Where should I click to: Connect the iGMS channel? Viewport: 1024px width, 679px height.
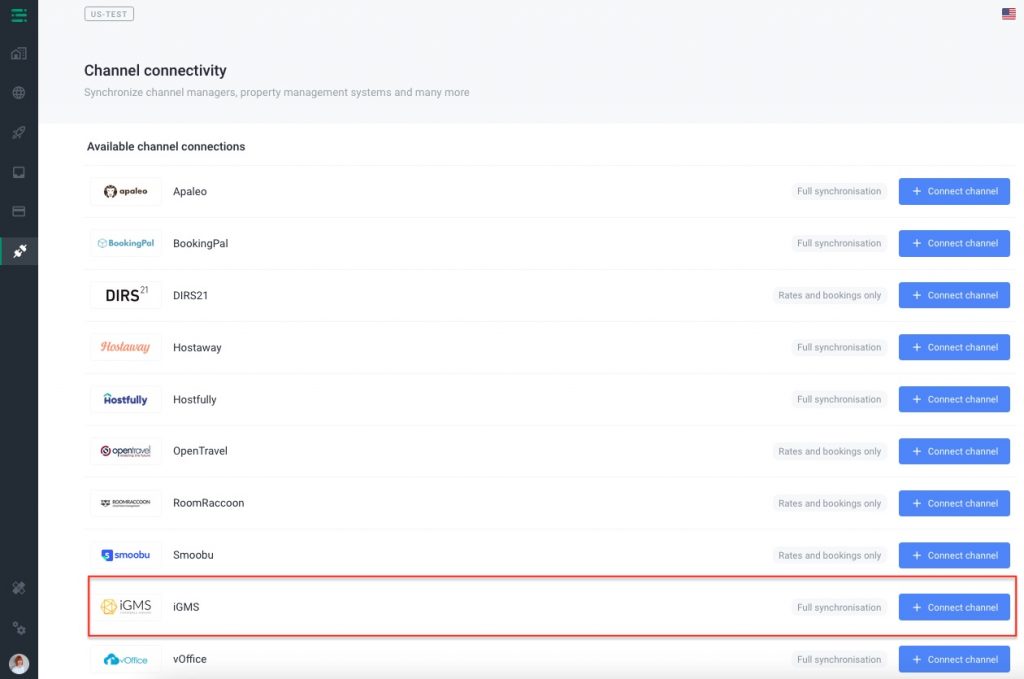(x=954, y=607)
